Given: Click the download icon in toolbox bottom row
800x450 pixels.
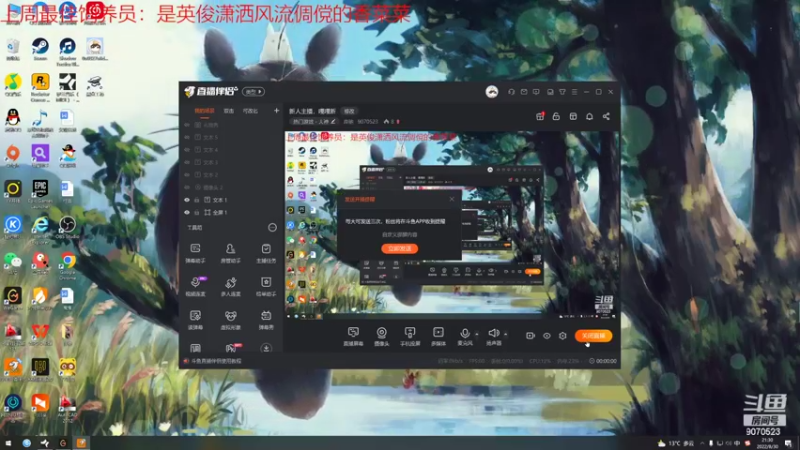Looking at the screenshot, I should pyautogui.click(x=266, y=348).
